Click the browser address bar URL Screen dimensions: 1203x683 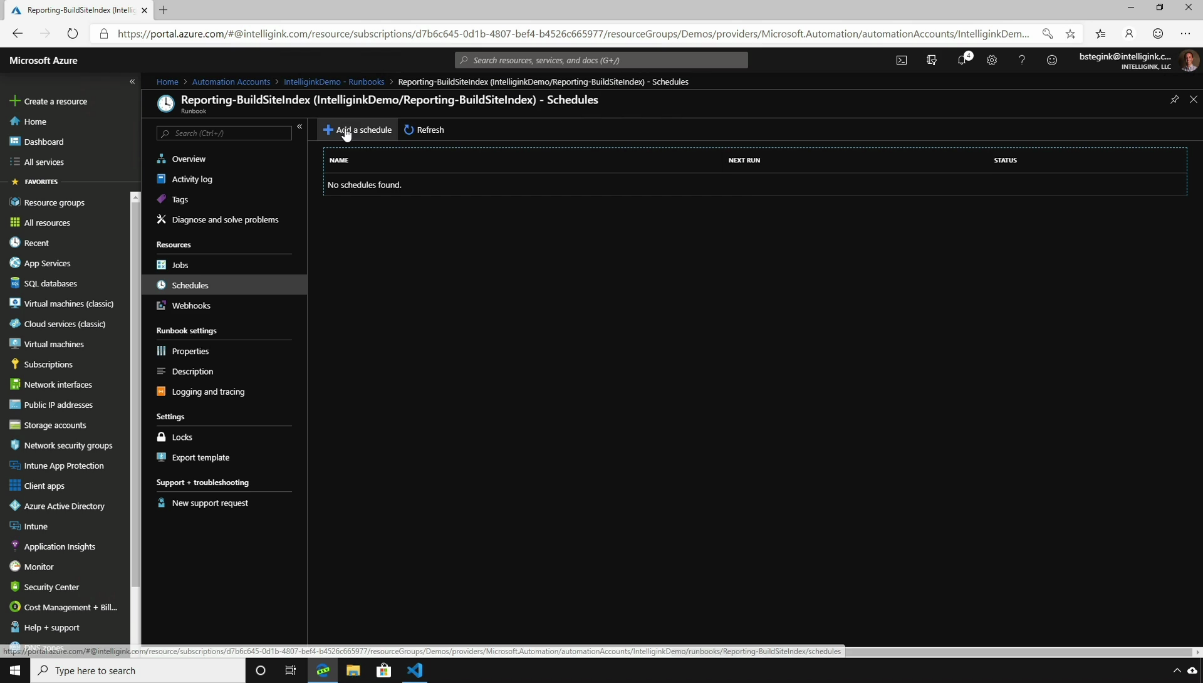573,33
